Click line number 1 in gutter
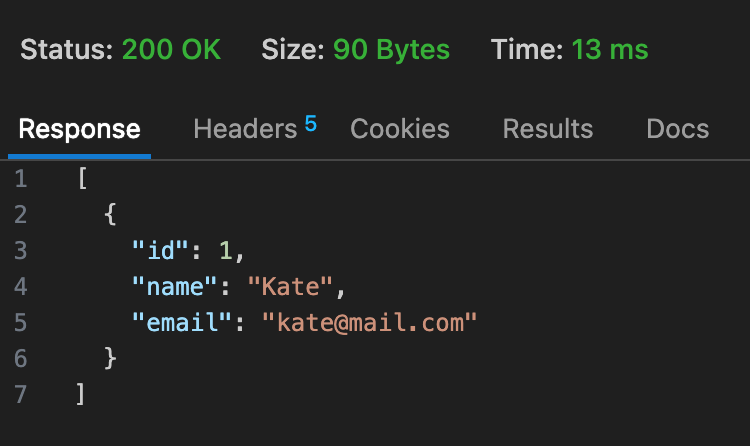The image size is (750, 446). pos(21,179)
